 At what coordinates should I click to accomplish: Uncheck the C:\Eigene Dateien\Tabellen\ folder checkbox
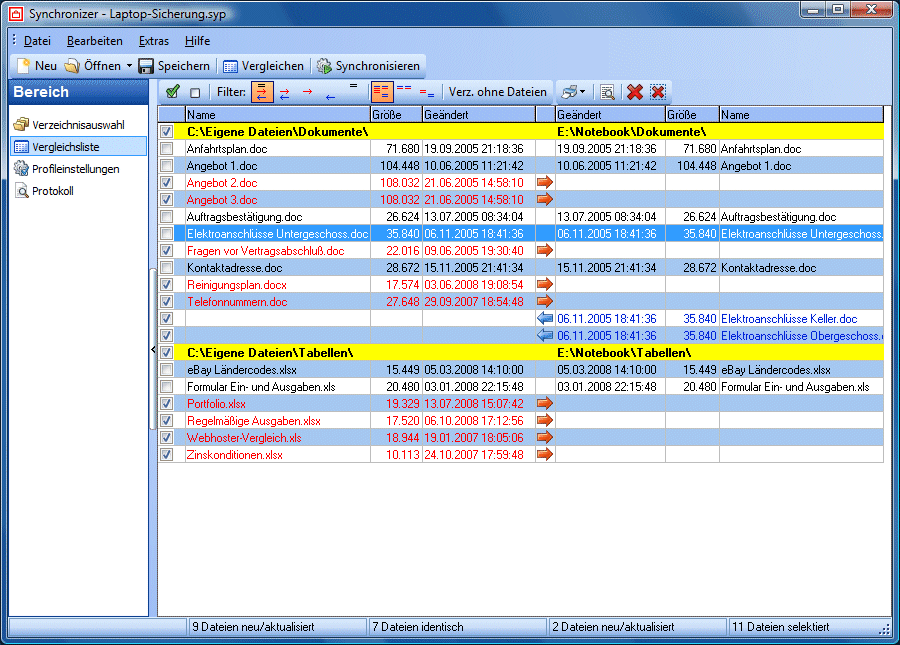coord(166,353)
